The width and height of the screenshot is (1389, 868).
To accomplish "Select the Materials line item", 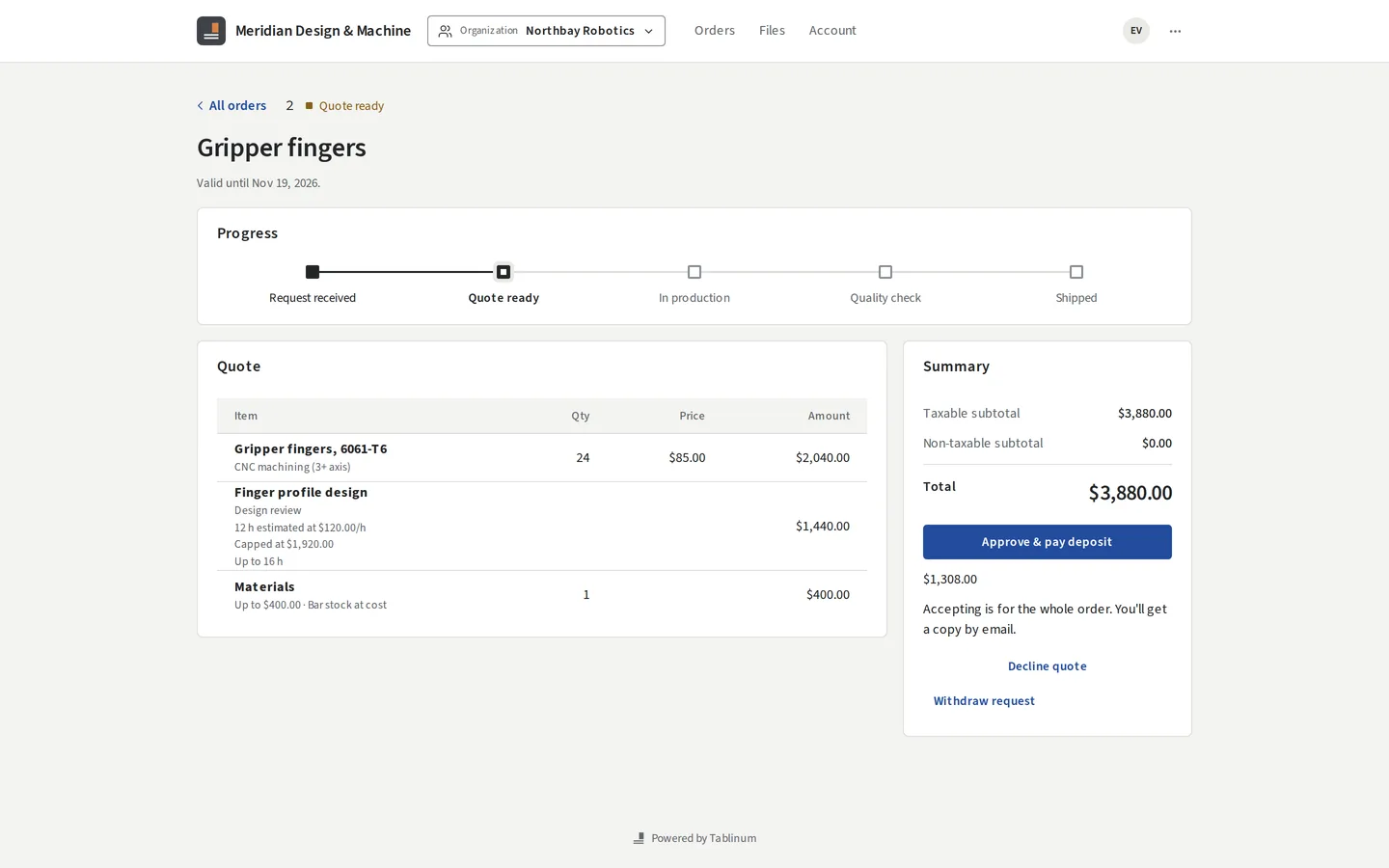I will pos(264,586).
